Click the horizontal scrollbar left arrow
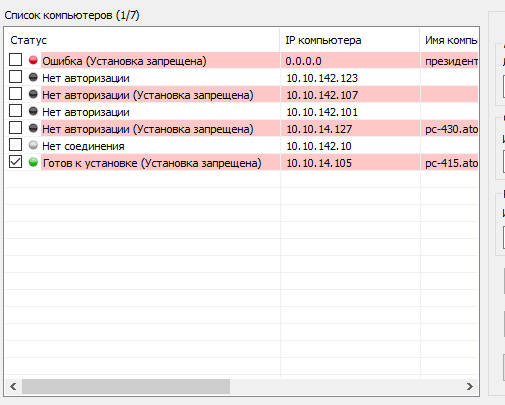The height and width of the screenshot is (405, 505). (13, 386)
